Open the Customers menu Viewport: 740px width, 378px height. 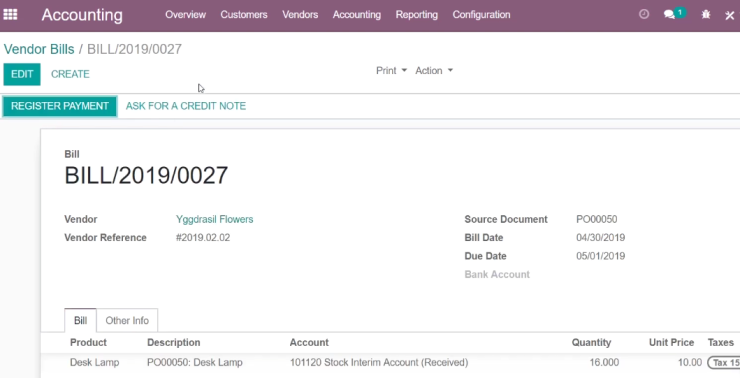click(244, 15)
